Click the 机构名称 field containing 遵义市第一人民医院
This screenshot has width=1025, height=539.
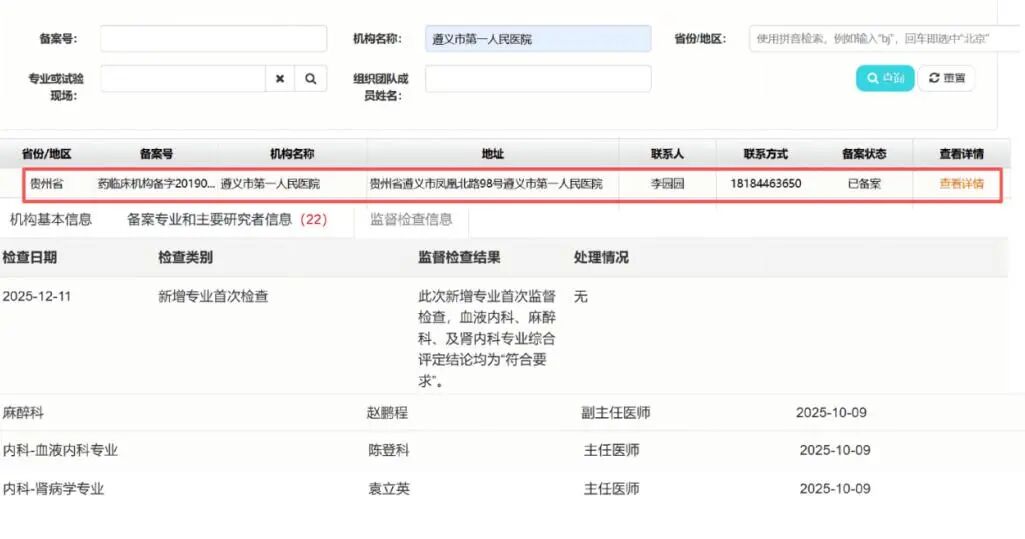[x=537, y=39]
